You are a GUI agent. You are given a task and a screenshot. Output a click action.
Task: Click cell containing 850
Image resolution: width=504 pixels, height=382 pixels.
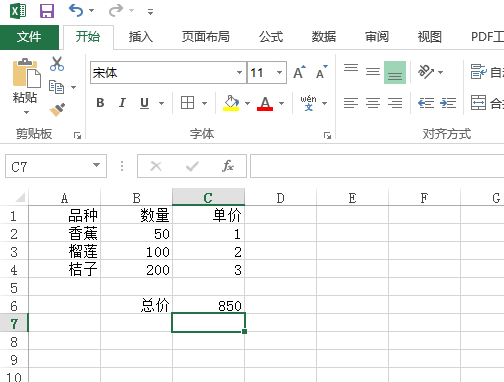[208, 305]
